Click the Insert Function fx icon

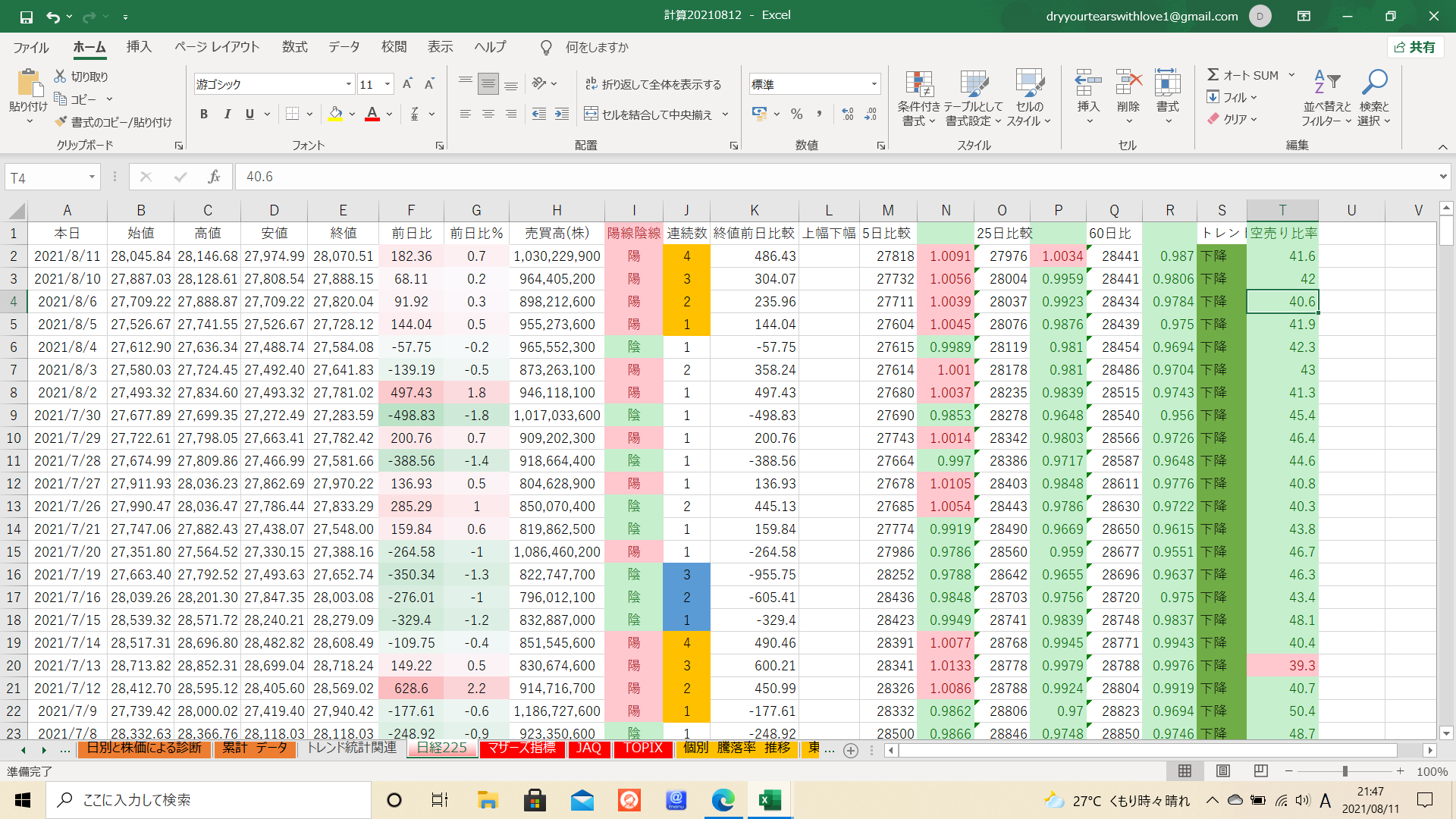coord(214,177)
